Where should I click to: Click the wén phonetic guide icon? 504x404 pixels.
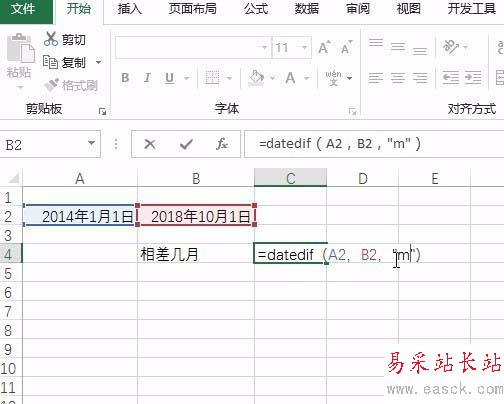click(x=334, y=78)
